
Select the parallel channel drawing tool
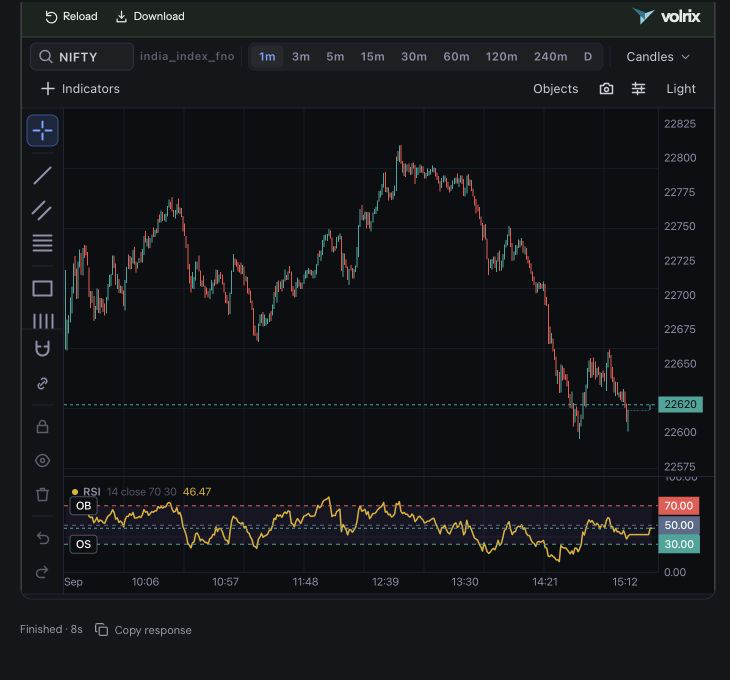point(42,210)
